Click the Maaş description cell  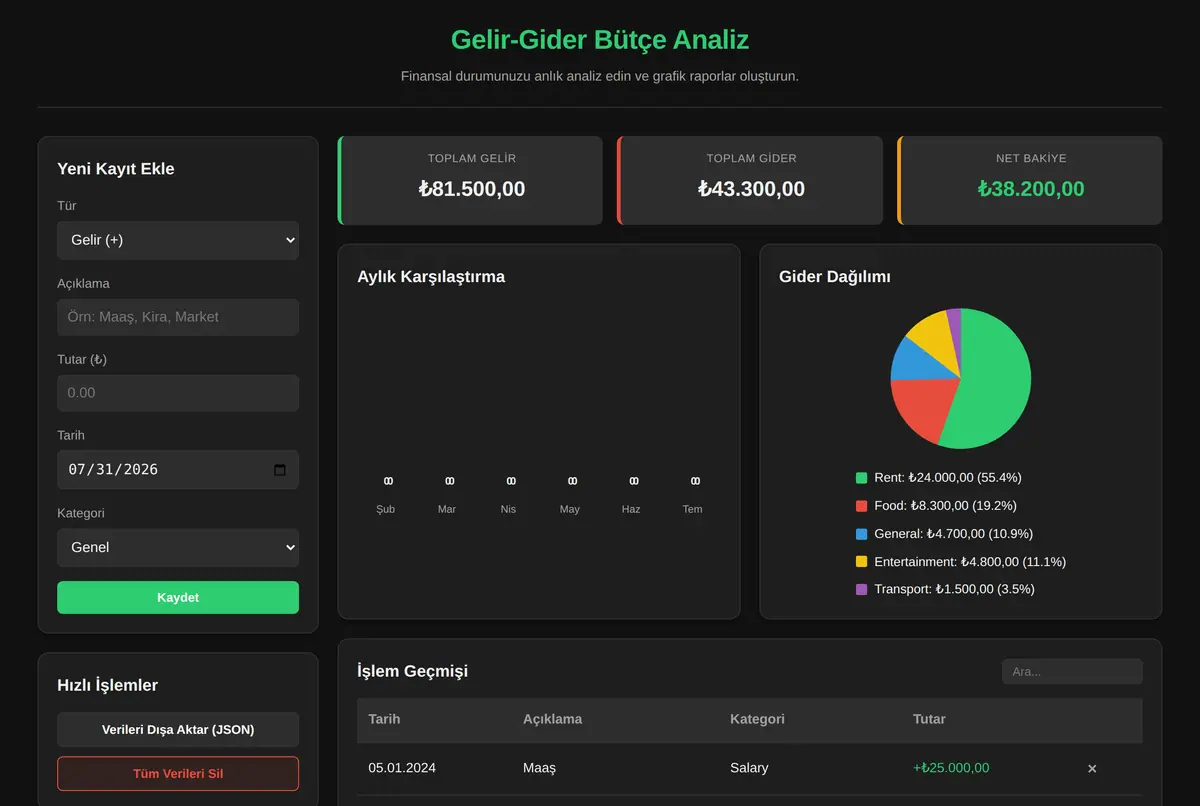coord(539,768)
